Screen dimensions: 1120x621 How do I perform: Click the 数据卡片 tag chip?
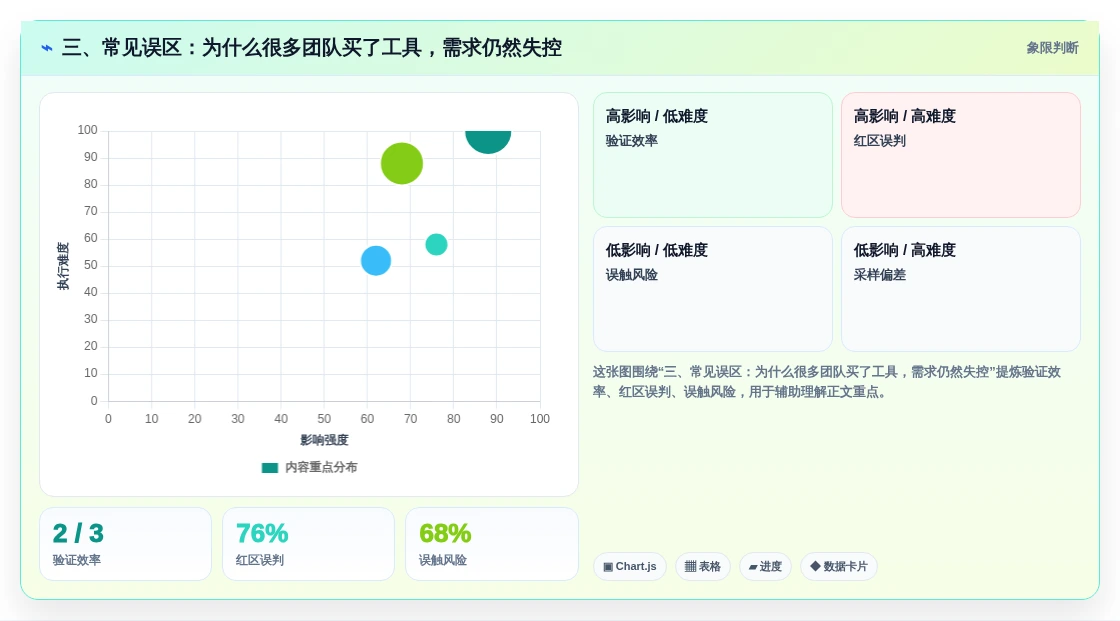click(839, 567)
